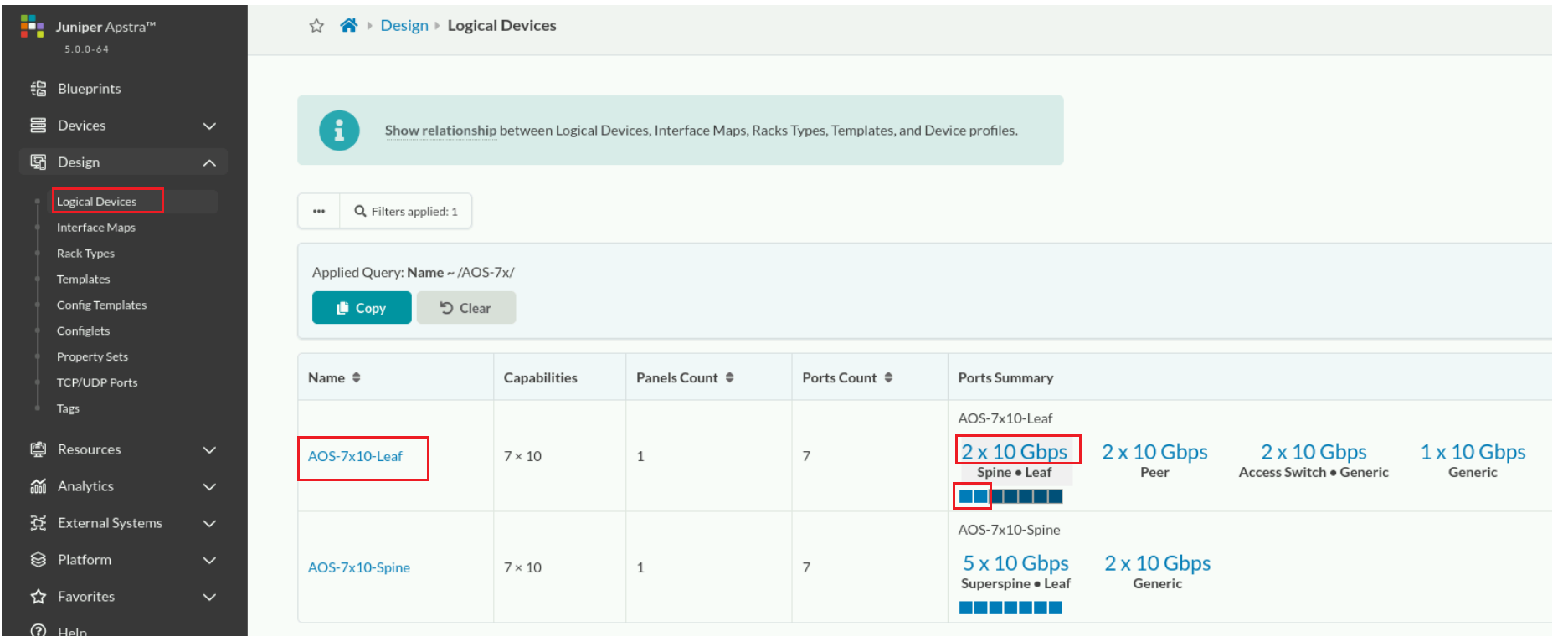Expand the Resources menu chevron

(x=209, y=449)
